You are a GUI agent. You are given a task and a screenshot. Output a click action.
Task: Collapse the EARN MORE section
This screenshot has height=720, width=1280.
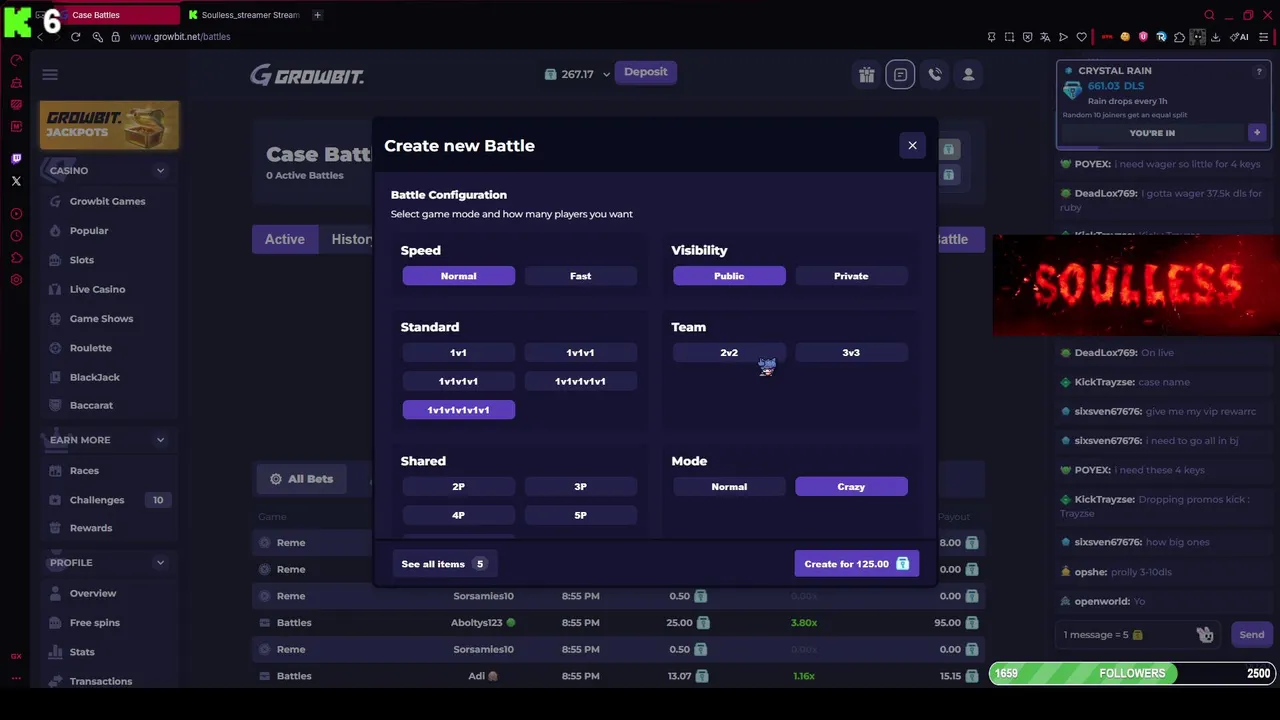(x=160, y=440)
